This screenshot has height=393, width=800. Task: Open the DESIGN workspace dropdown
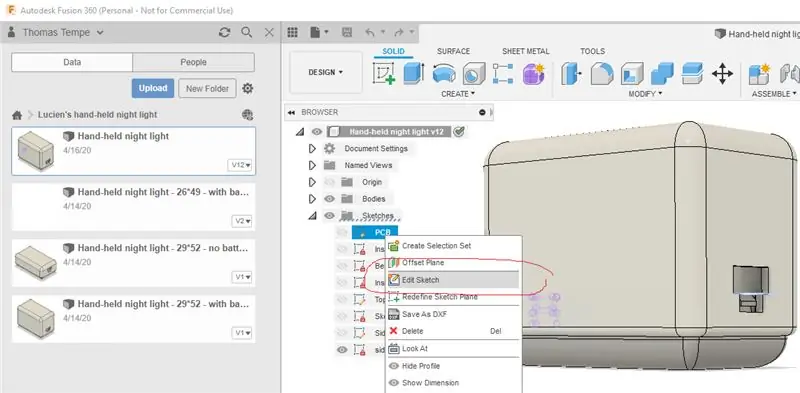pyautogui.click(x=326, y=72)
